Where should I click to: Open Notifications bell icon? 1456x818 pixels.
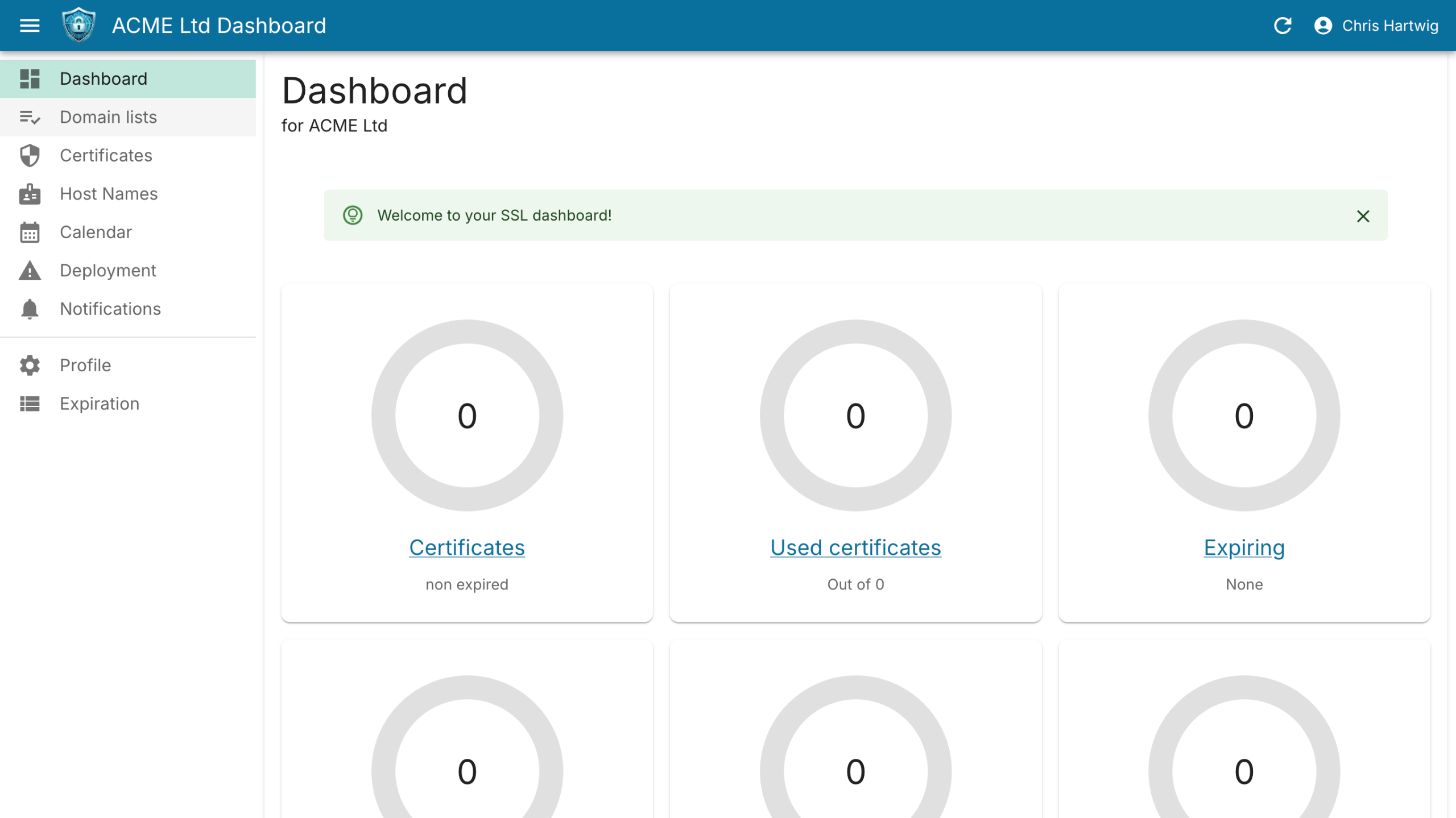[30, 309]
